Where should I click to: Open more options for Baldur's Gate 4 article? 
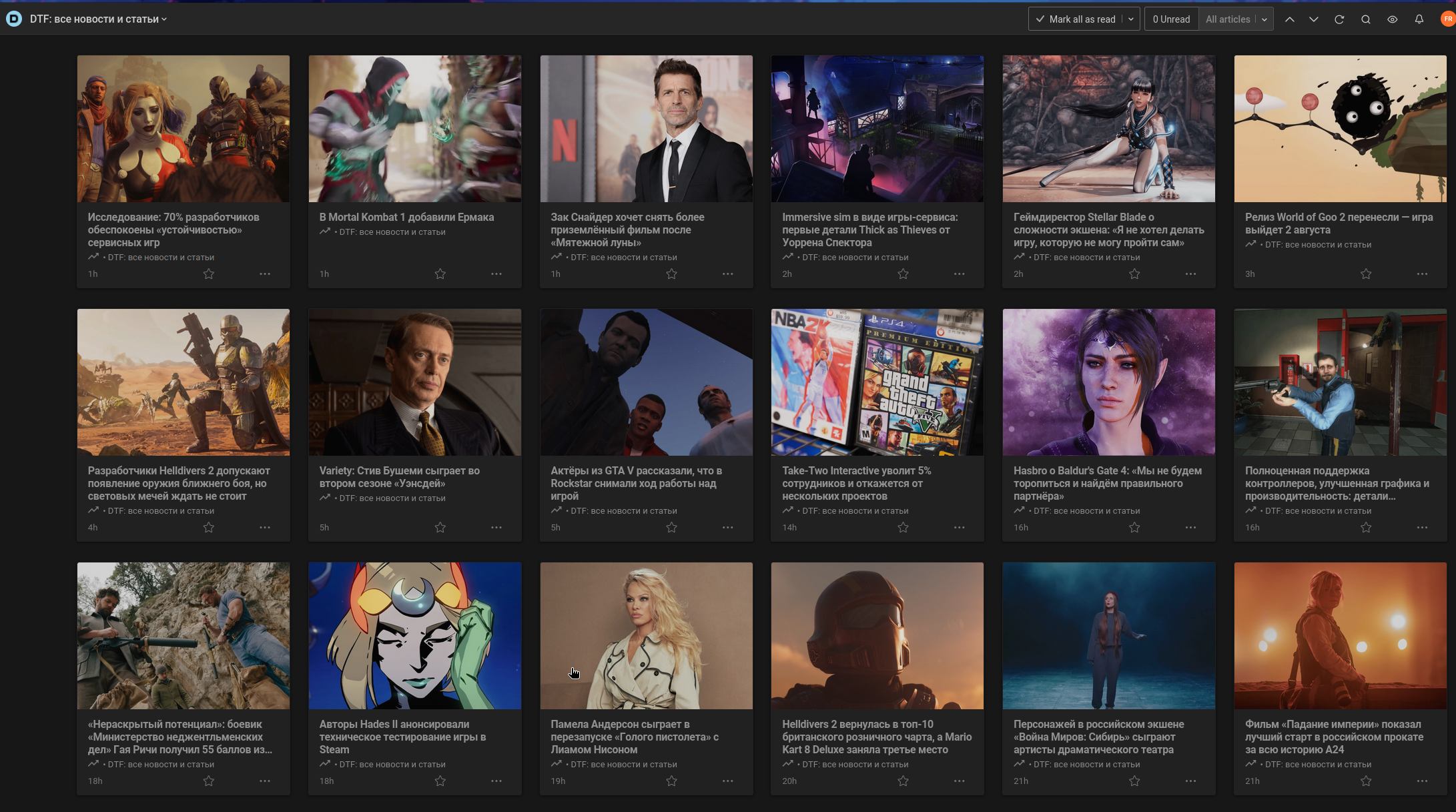point(1191,528)
